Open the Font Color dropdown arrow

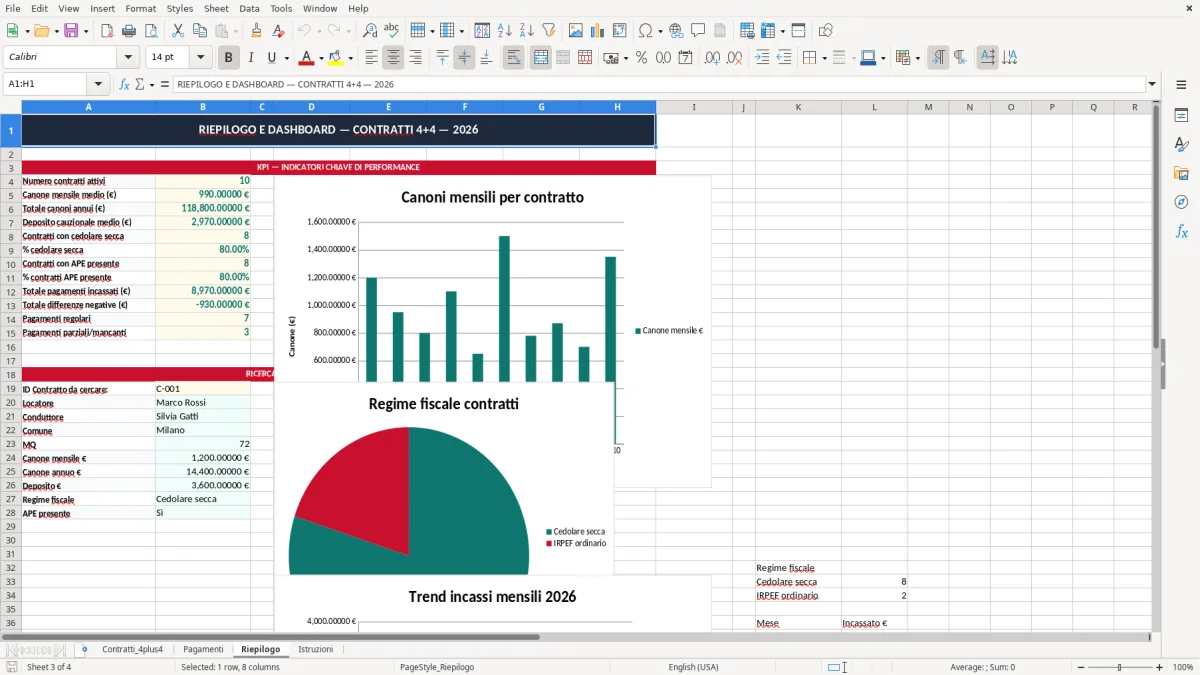322,58
